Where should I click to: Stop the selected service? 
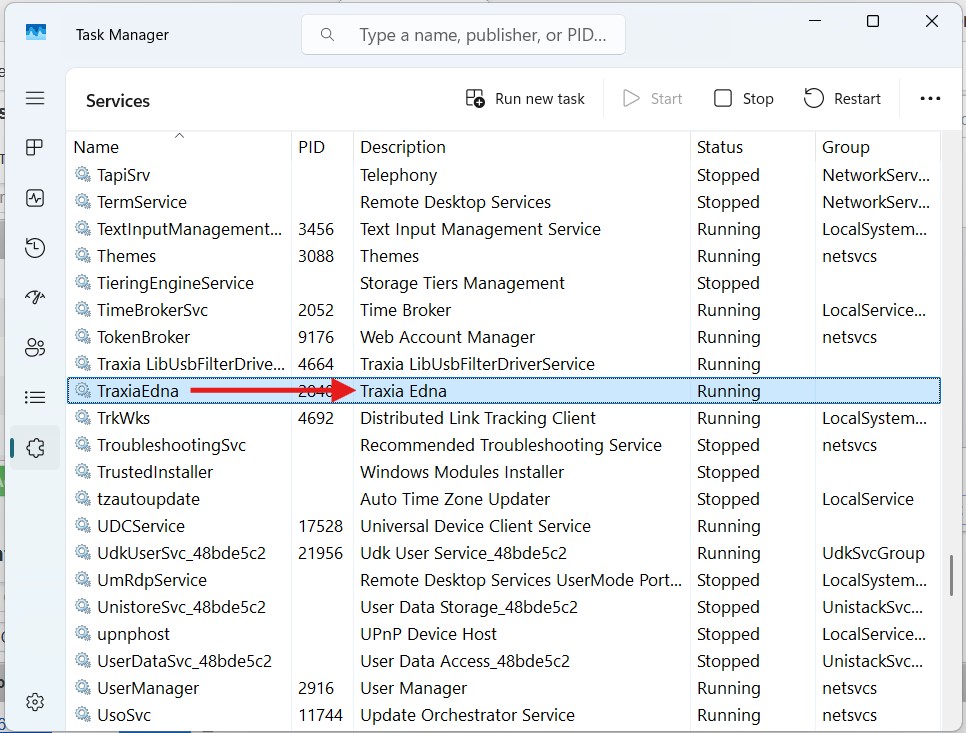click(744, 98)
